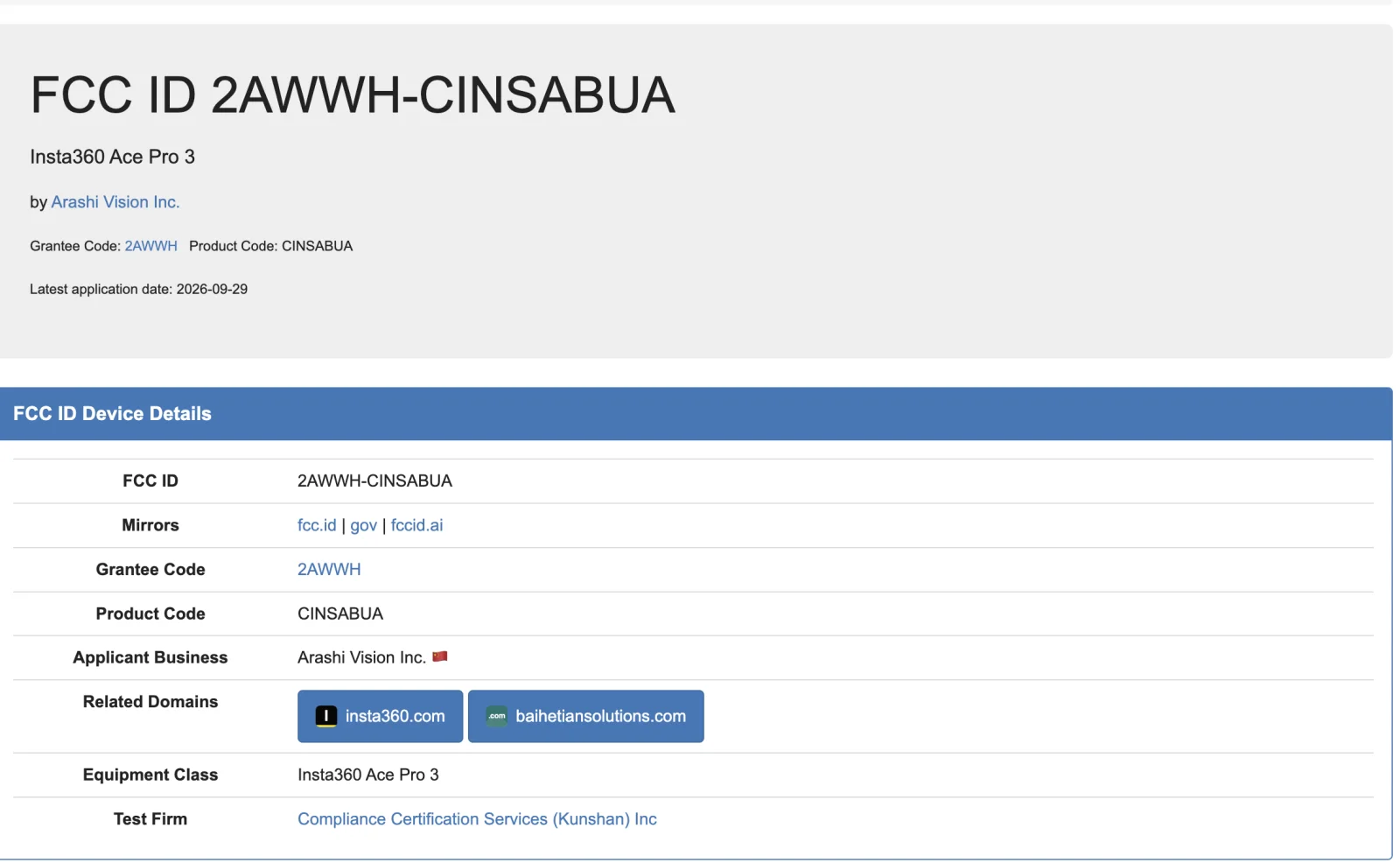The width and height of the screenshot is (1400, 863).
Task: Open the Arashi Vision Inc. link in header
Action: (115, 202)
